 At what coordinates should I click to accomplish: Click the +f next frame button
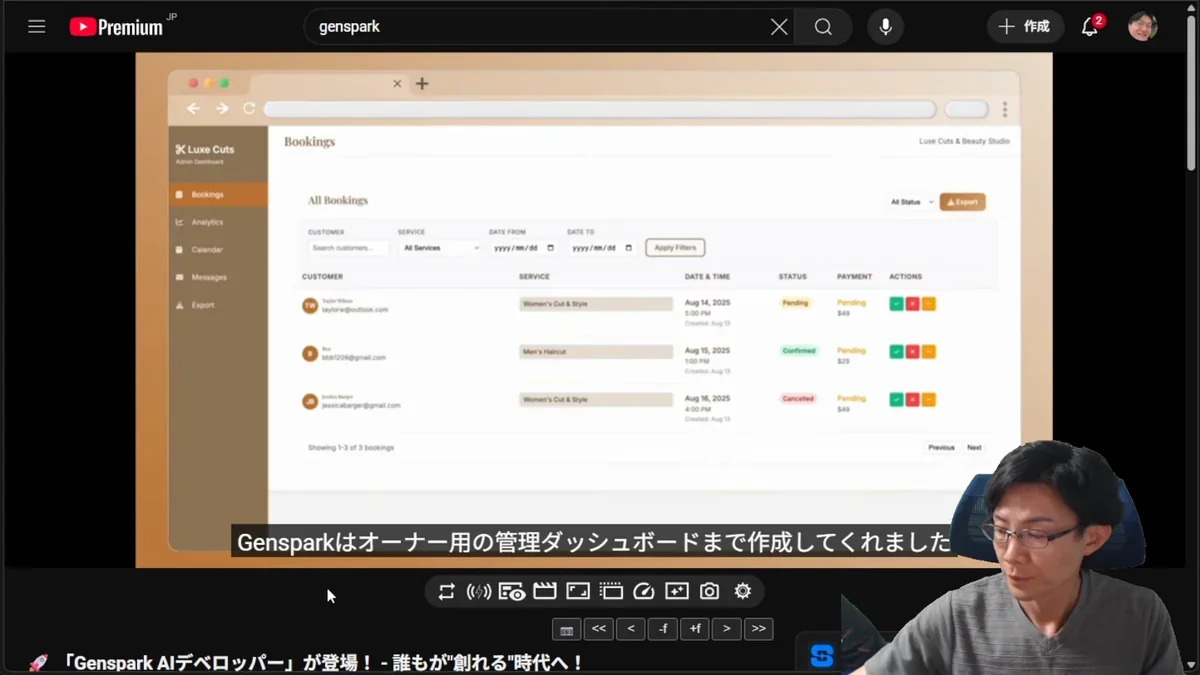click(x=694, y=629)
